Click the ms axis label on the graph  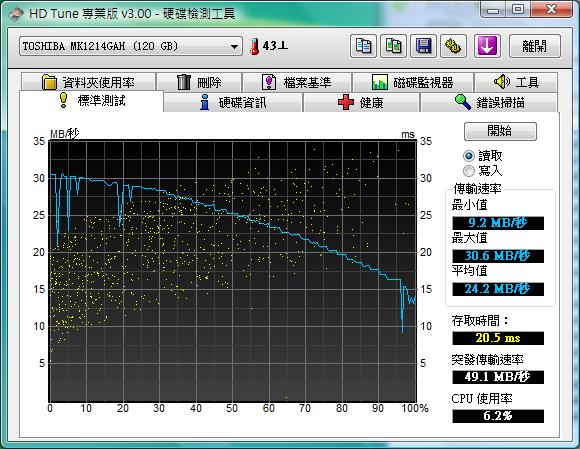click(408, 134)
